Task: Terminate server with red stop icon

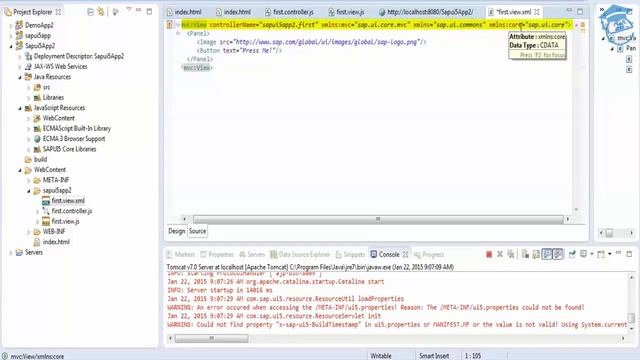Action: coord(489,254)
